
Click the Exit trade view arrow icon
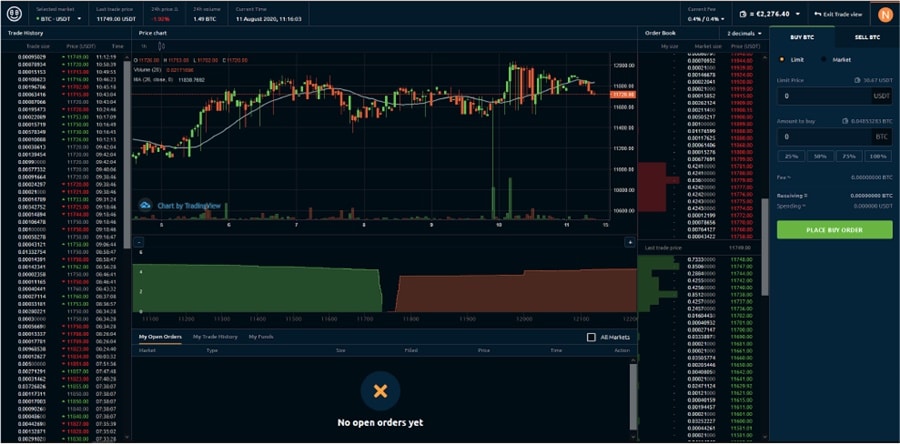pos(817,14)
